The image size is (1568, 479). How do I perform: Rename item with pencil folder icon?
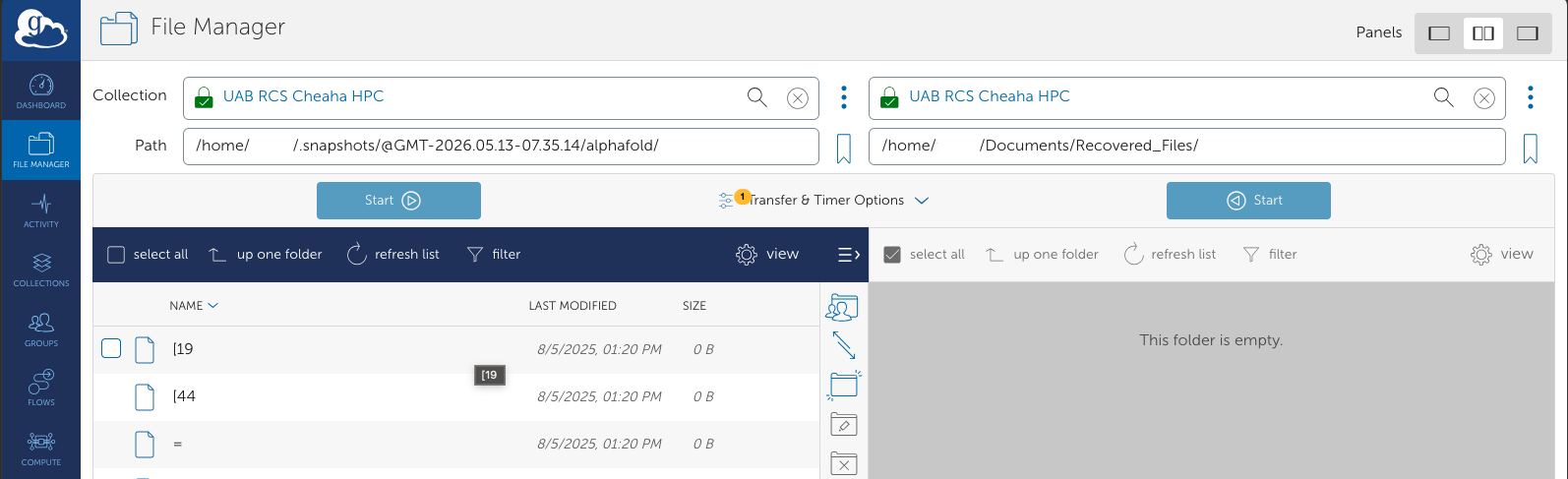point(844,424)
